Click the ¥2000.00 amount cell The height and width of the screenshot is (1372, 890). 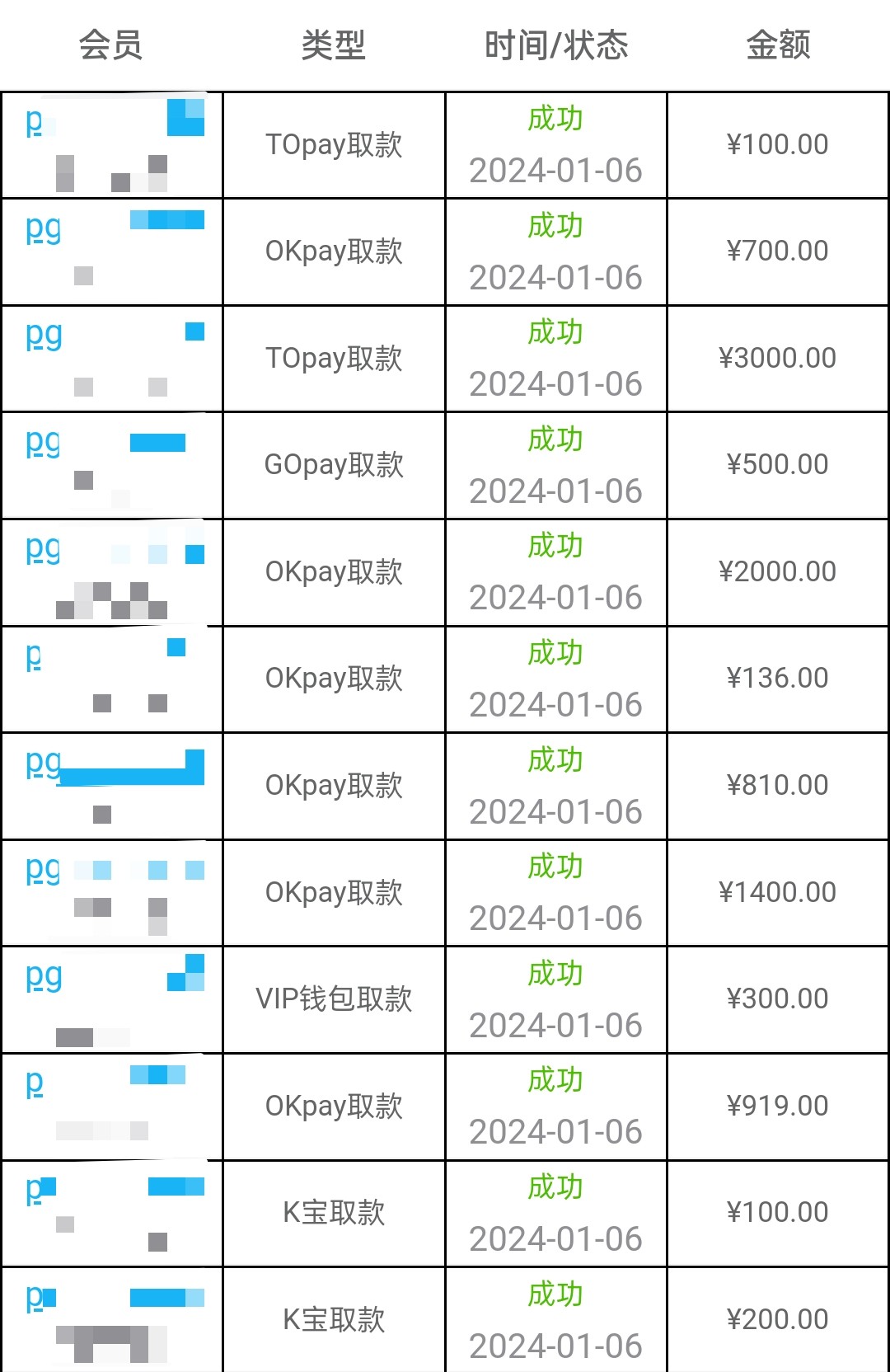pos(778,571)
